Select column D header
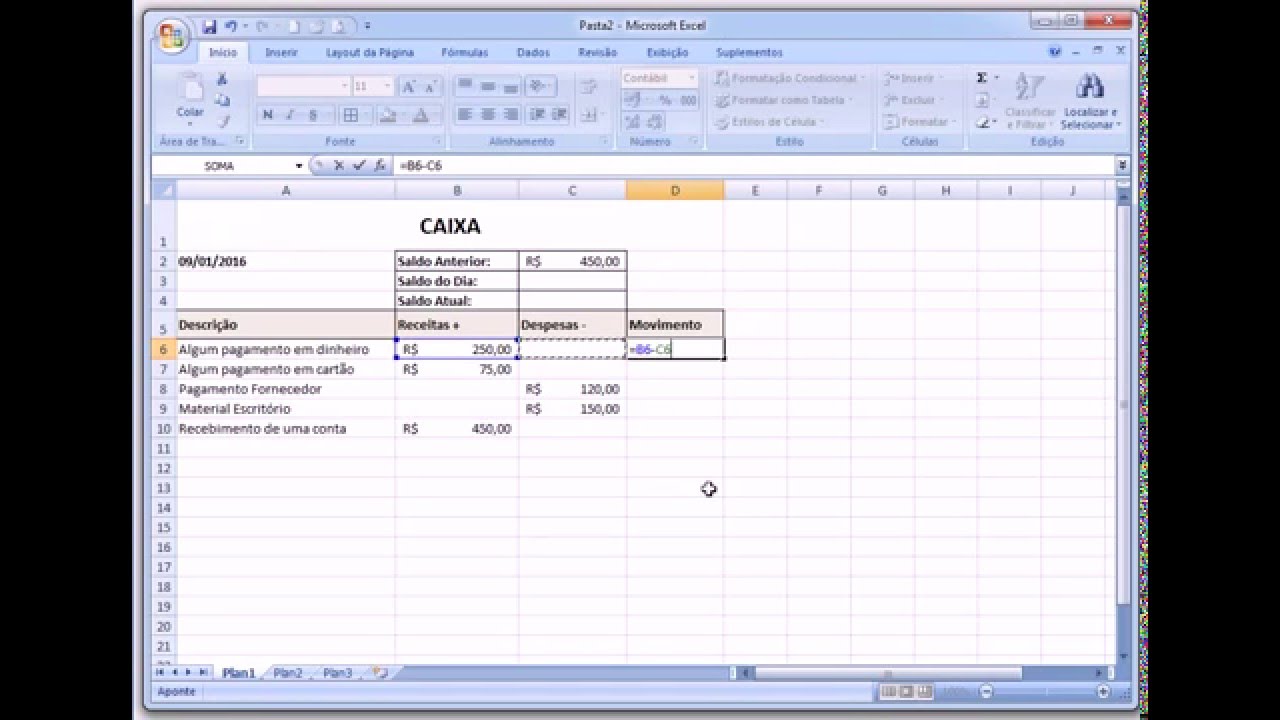The width and height of the screenshot is (1280, 720). [x=675, y=190]
